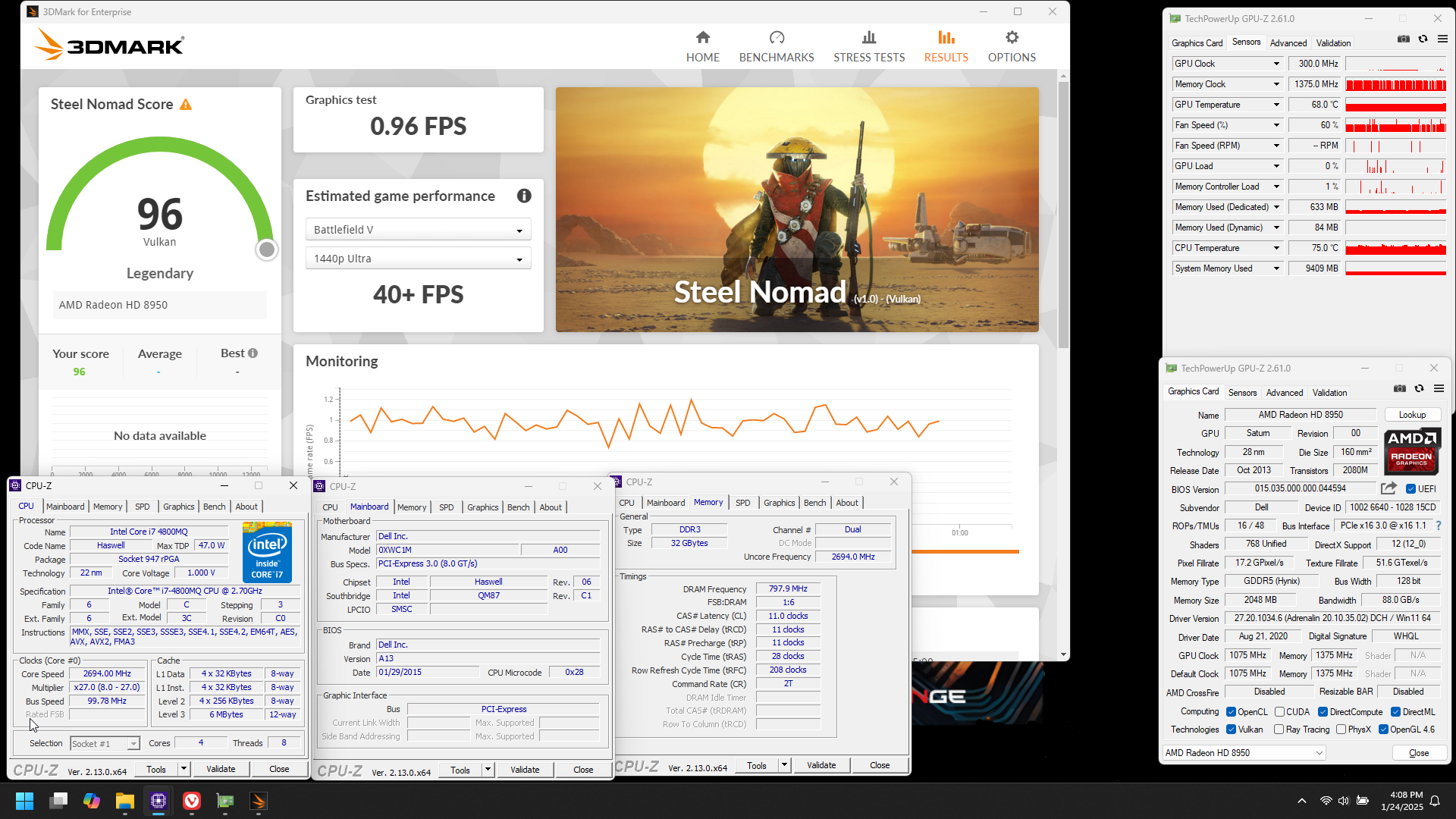
Task: Toggle the DirectML checkbox
Action: click(1395, 712)
